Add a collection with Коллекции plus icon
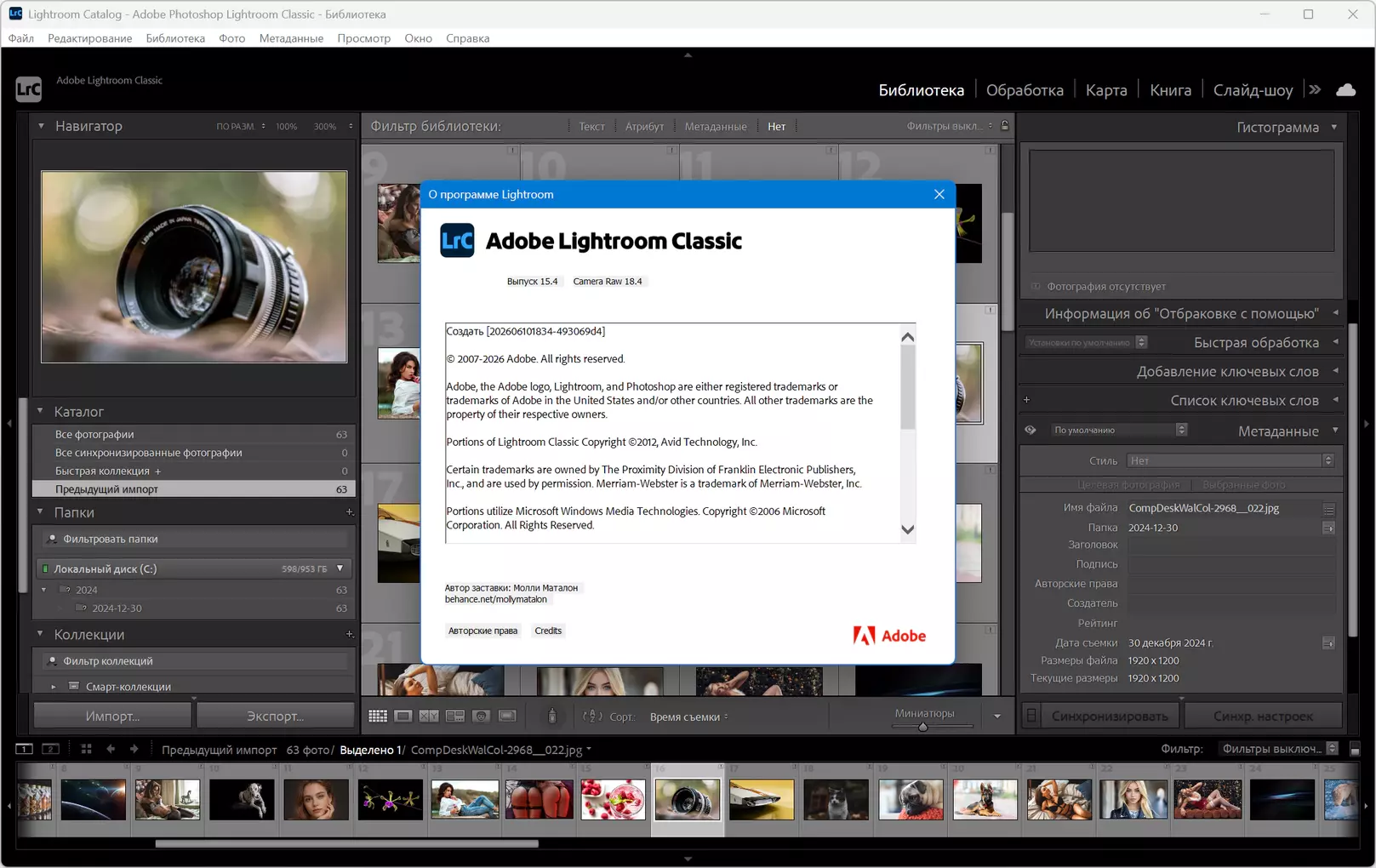This screenshot has width=1376, height=868. (349, 634)
